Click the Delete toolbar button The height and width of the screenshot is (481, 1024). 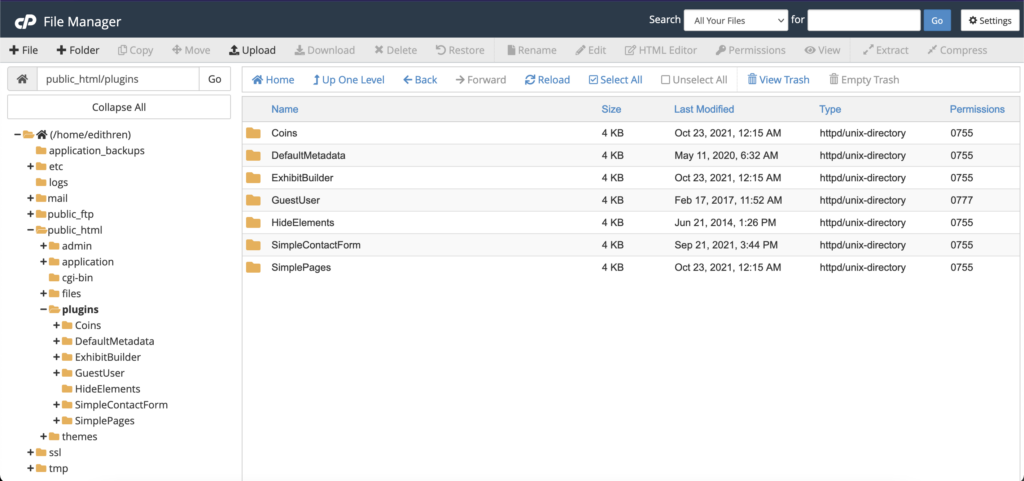pos(396,50)
